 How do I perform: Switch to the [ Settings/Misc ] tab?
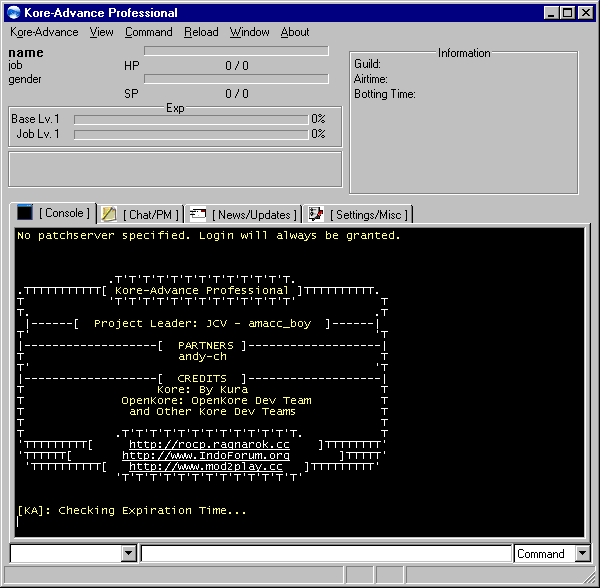coord(358,215)
